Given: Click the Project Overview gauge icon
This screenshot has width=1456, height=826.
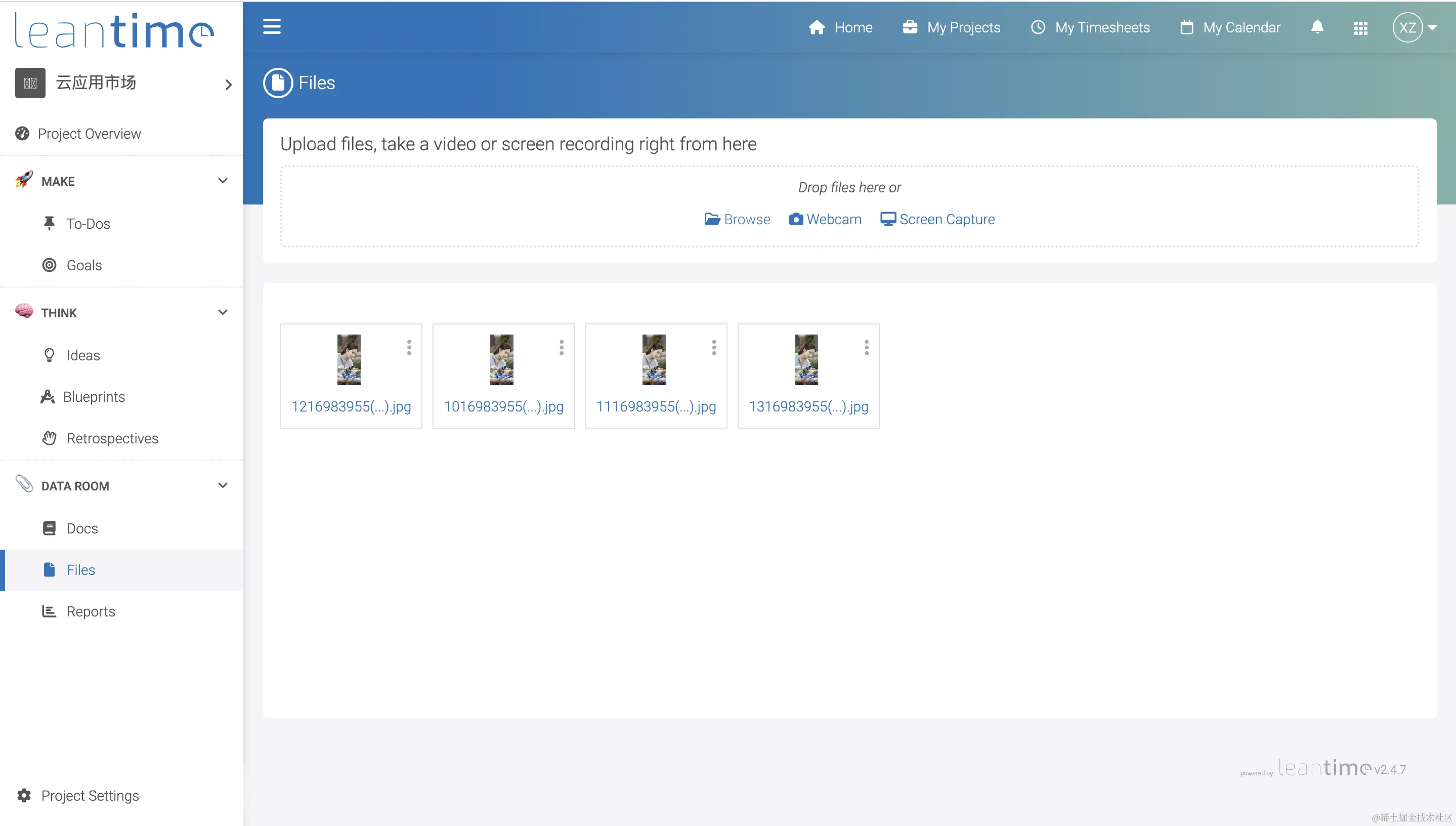Looking at the screenshot, I should tap(22, 133).
